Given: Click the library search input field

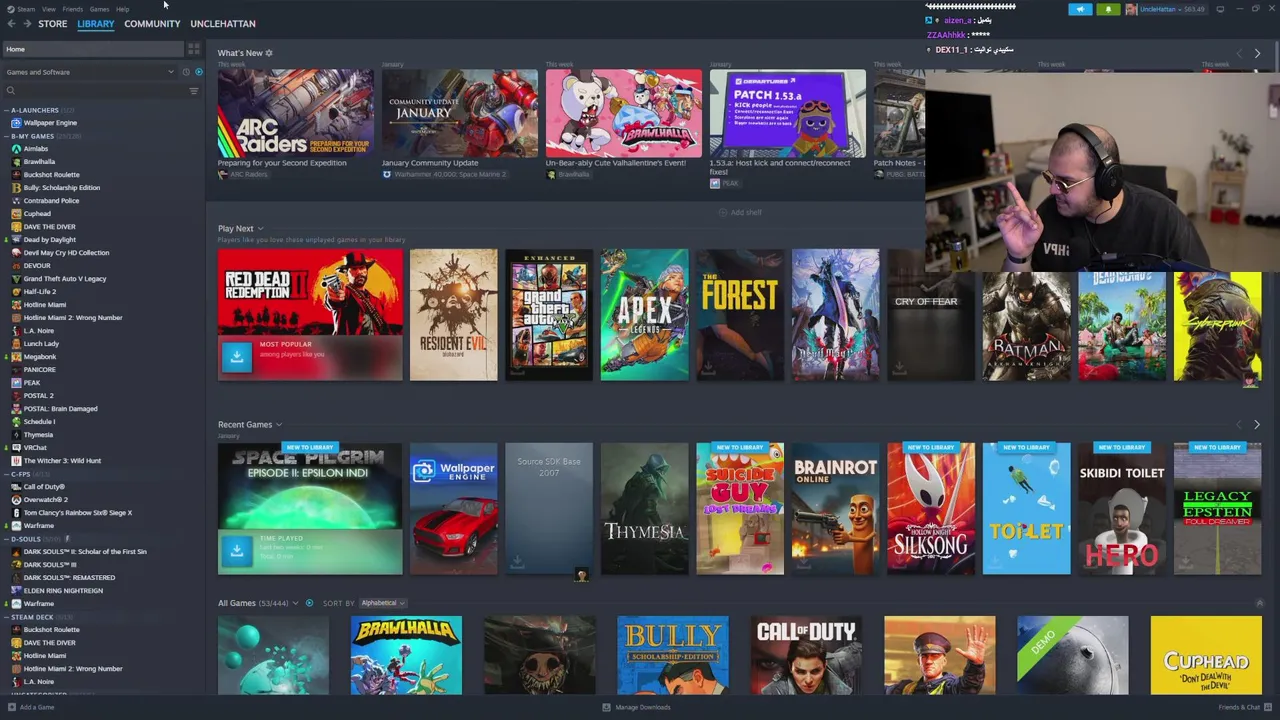Looking at the screenshot, I should [100, 91].
